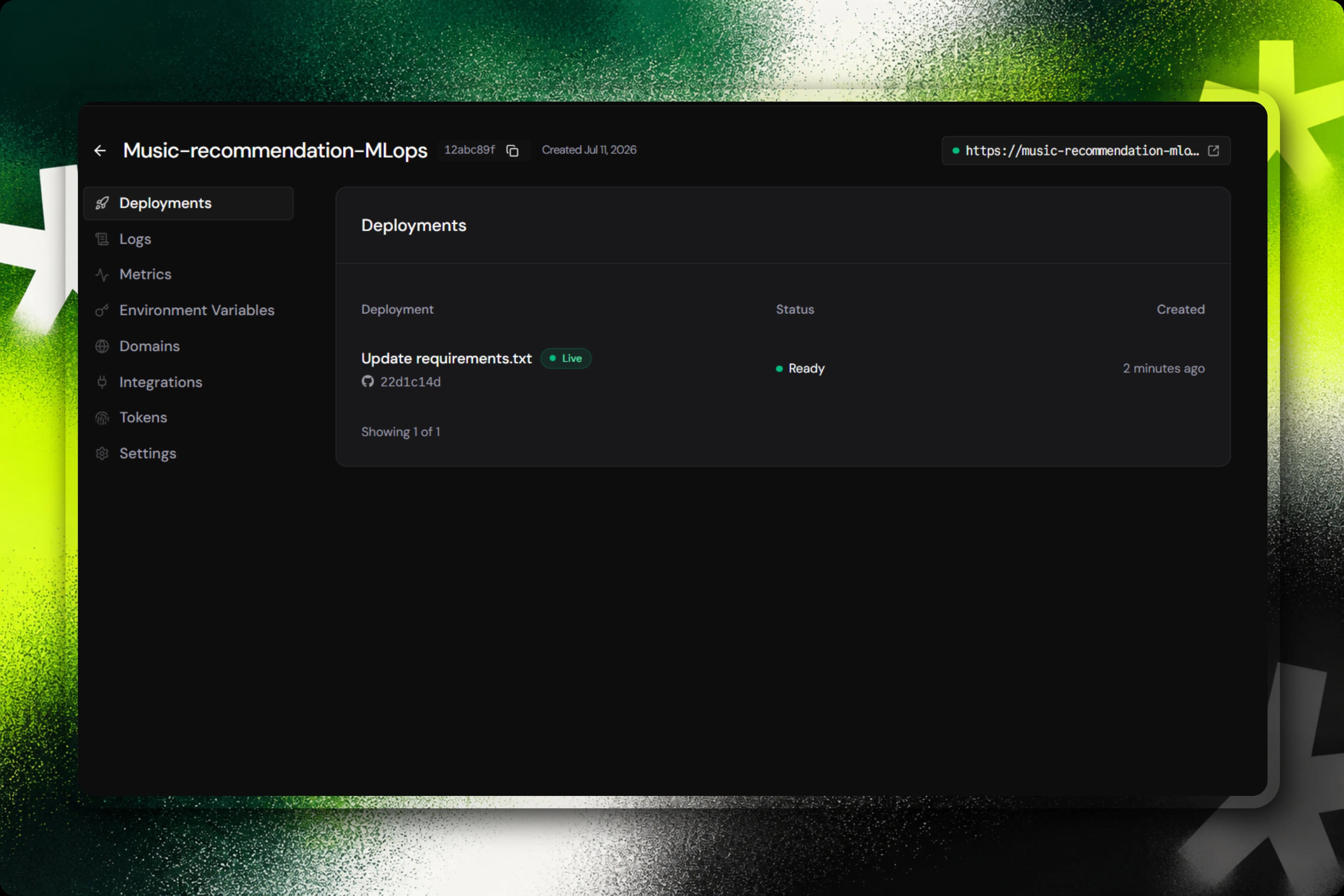The height and width of the screenshot is (896, 1344).
Task: Click the Logs scroll icon
Action: tap(102, 239)
